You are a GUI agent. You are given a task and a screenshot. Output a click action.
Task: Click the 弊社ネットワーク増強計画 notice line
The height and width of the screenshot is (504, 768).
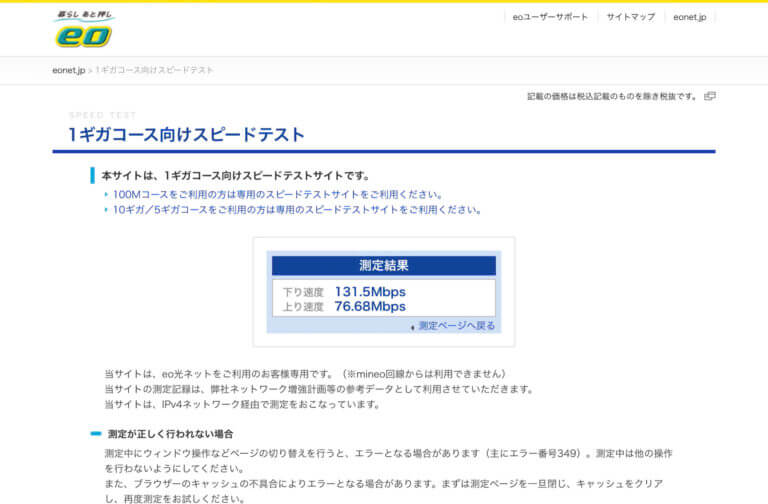point(319,389)
